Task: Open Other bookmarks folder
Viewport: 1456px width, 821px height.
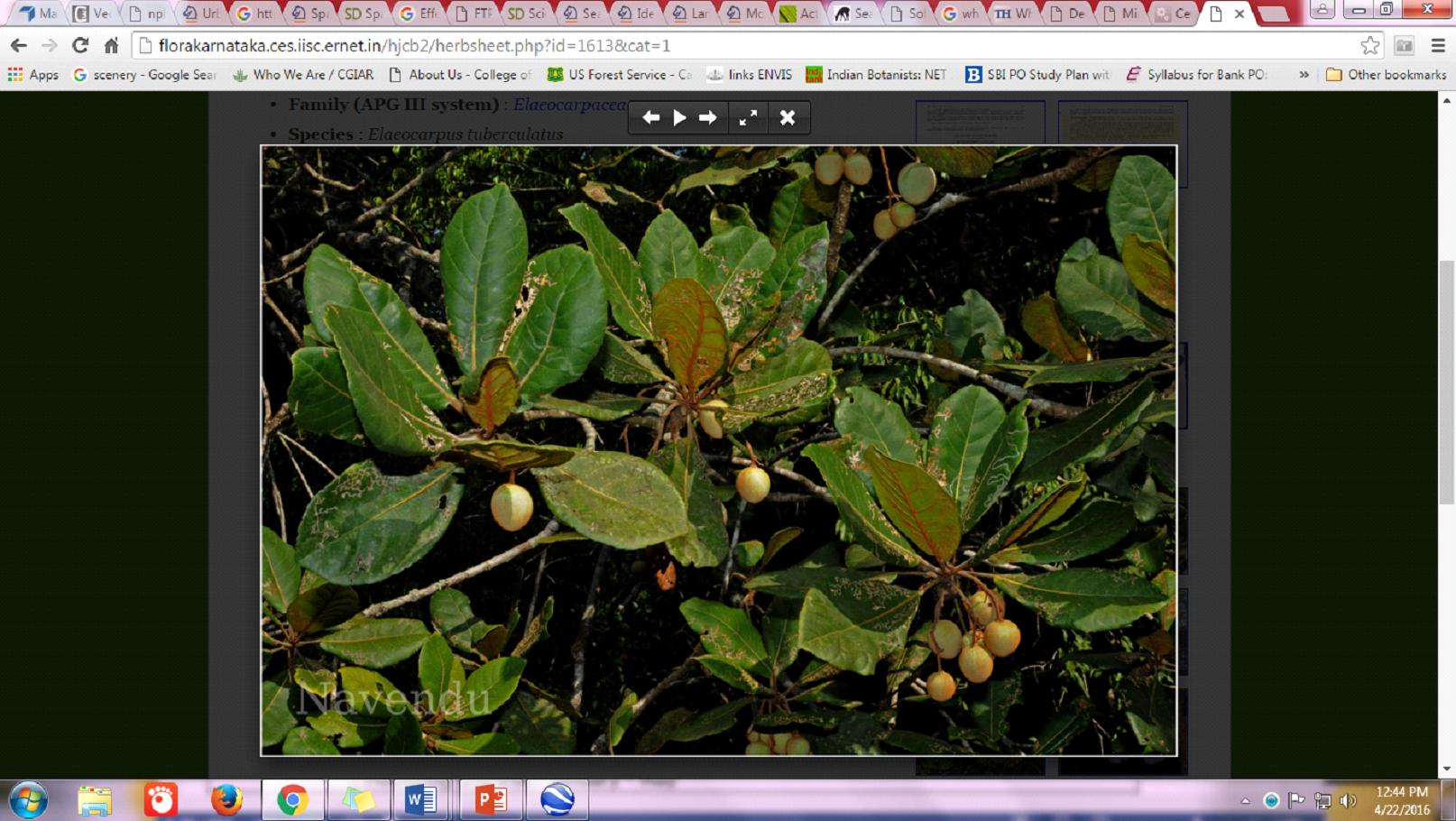Action: tap(1386, 75)
